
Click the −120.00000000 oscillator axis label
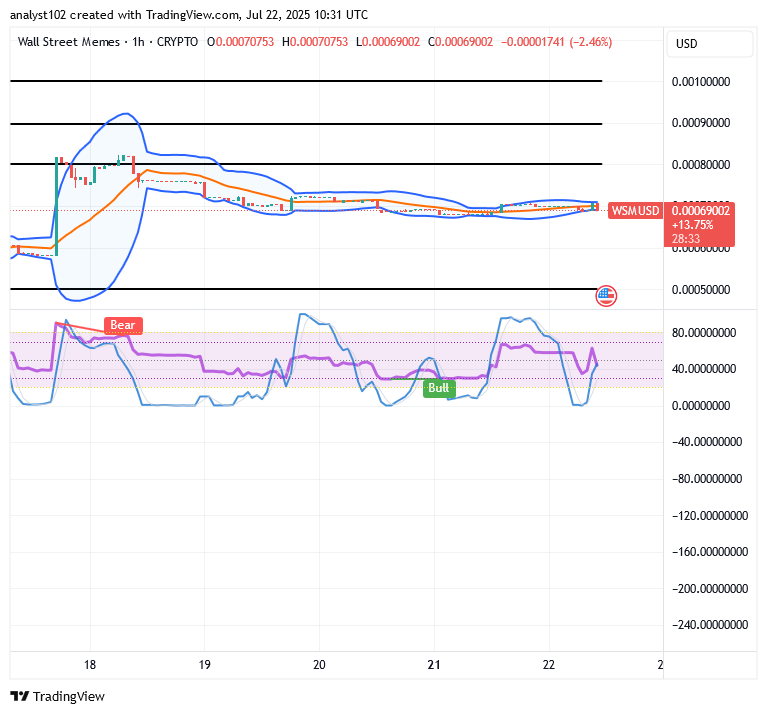pyautogui.click(x=710, y=516)
